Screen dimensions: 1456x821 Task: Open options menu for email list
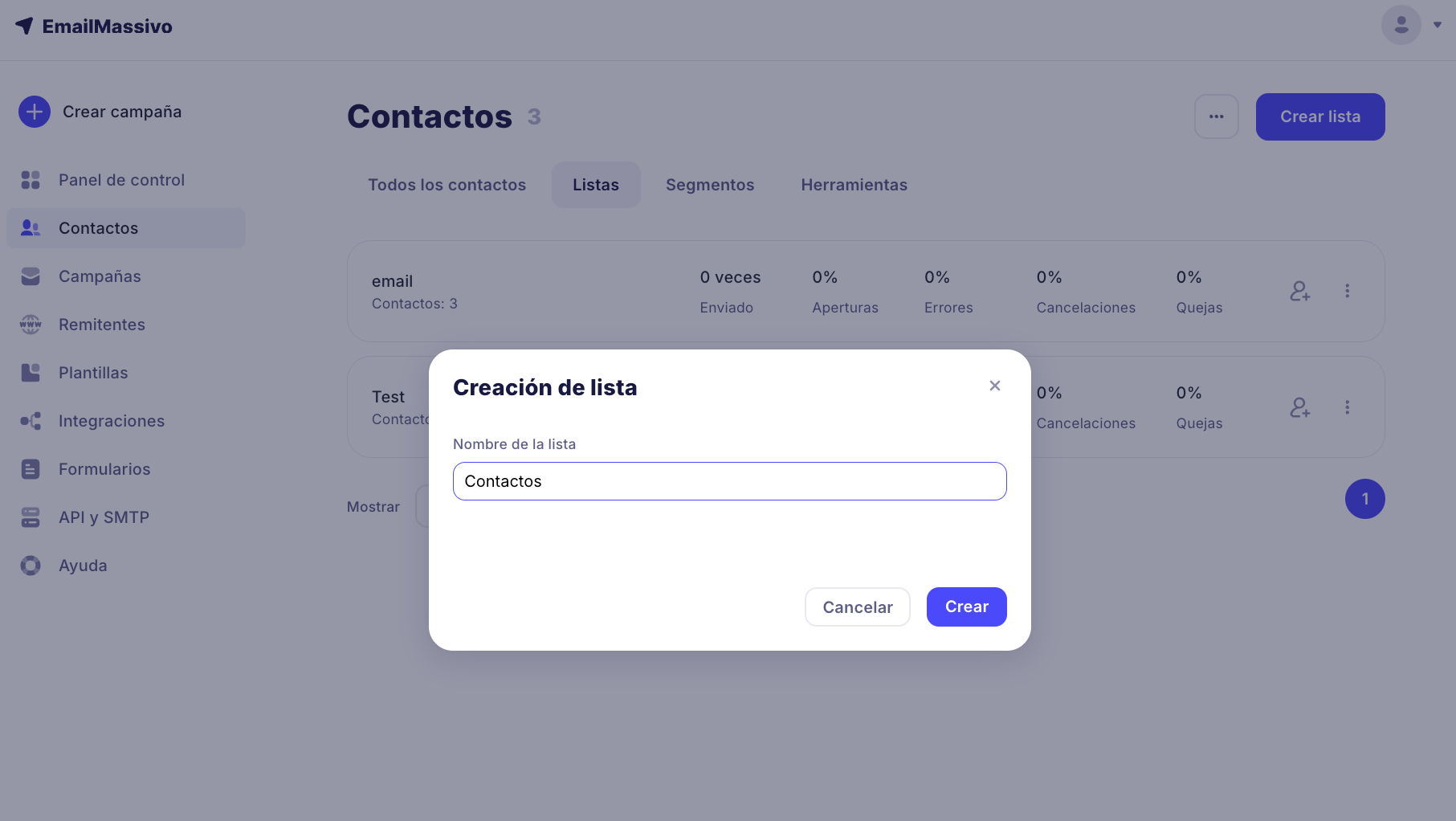pos(1348,291)
